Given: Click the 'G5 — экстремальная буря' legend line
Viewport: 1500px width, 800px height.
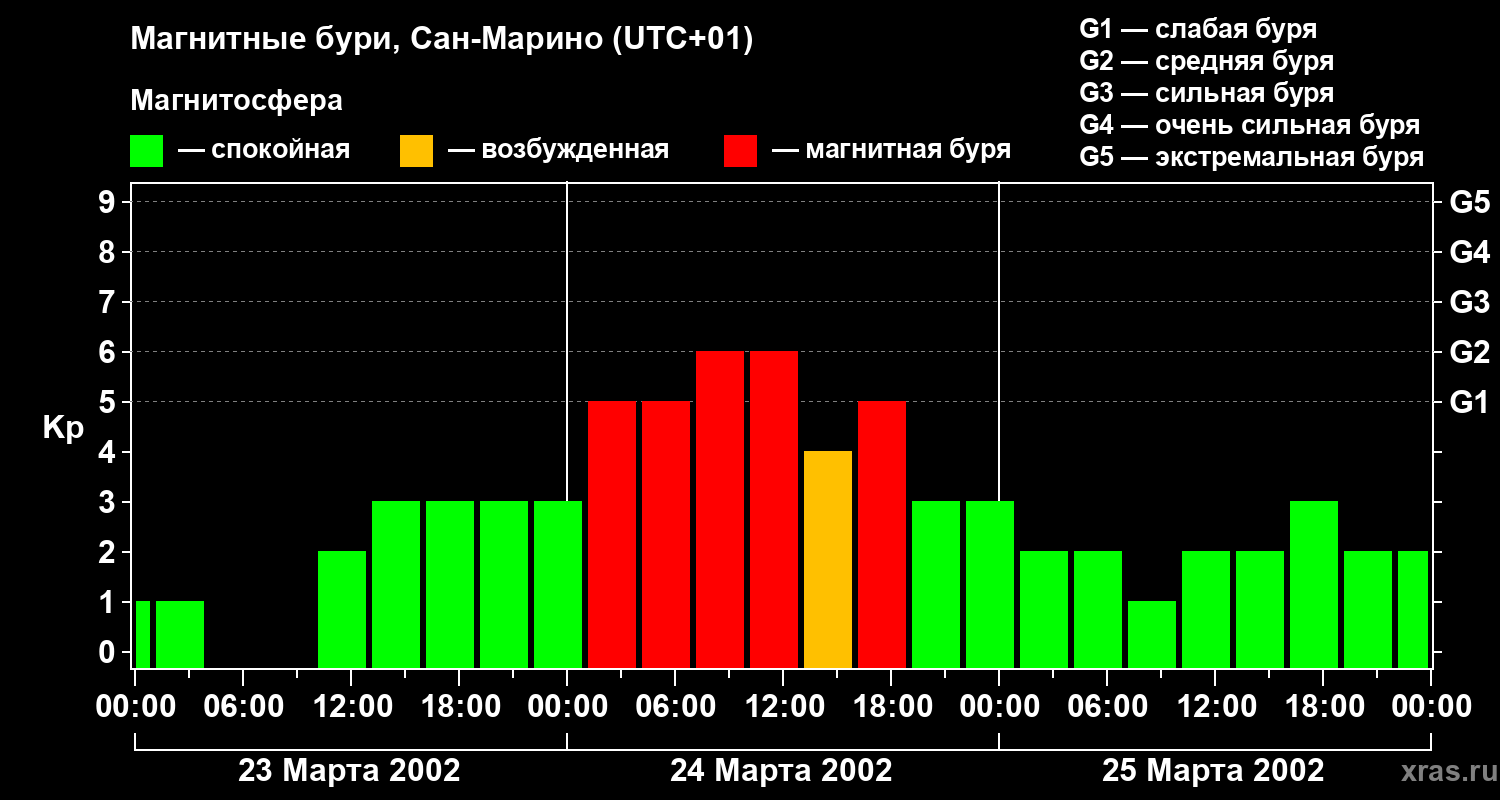Looking at the screenshot, I should (1252, 157).
